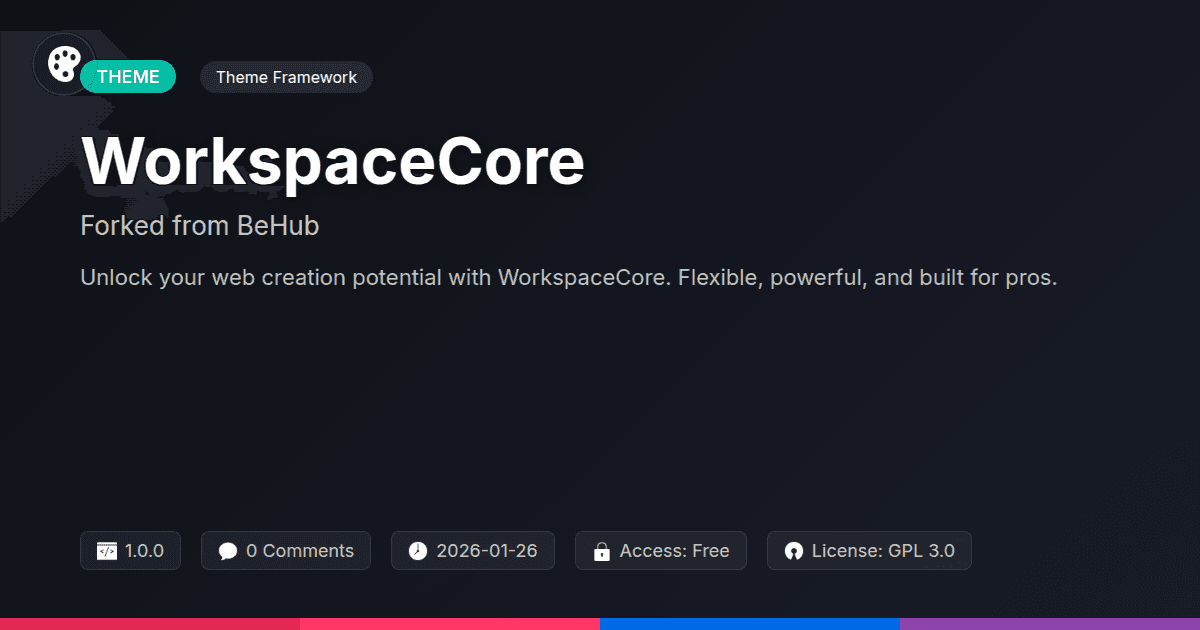
Task: Open the License: GPL 3.0 label
Action: click(882, 551)
